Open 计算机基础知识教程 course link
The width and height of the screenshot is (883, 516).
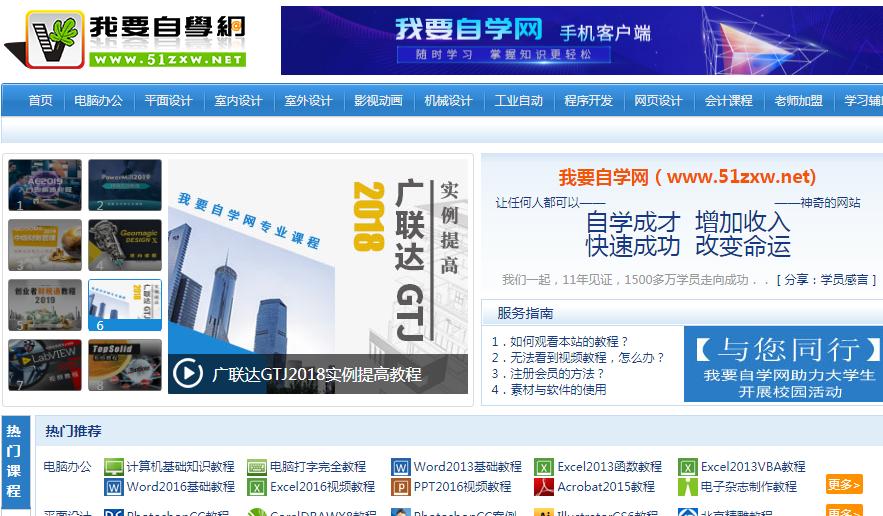[x=180, y=466]
